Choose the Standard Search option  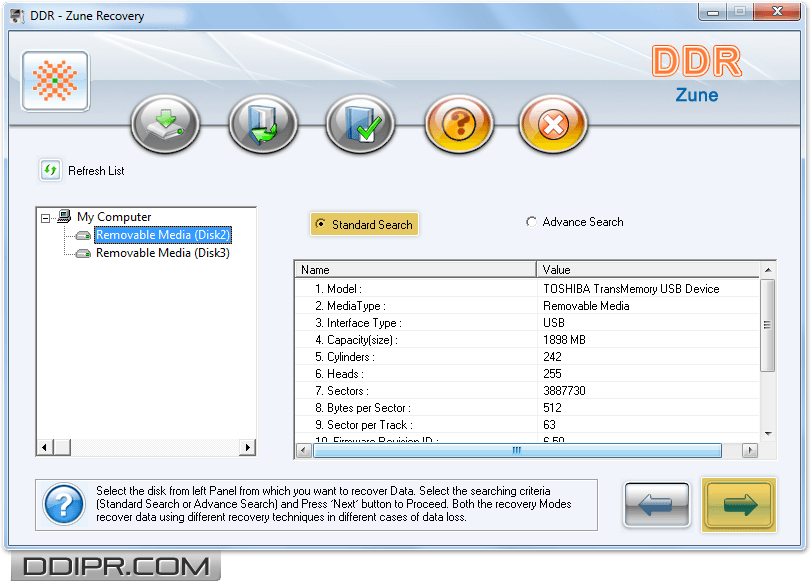point(364,225)
